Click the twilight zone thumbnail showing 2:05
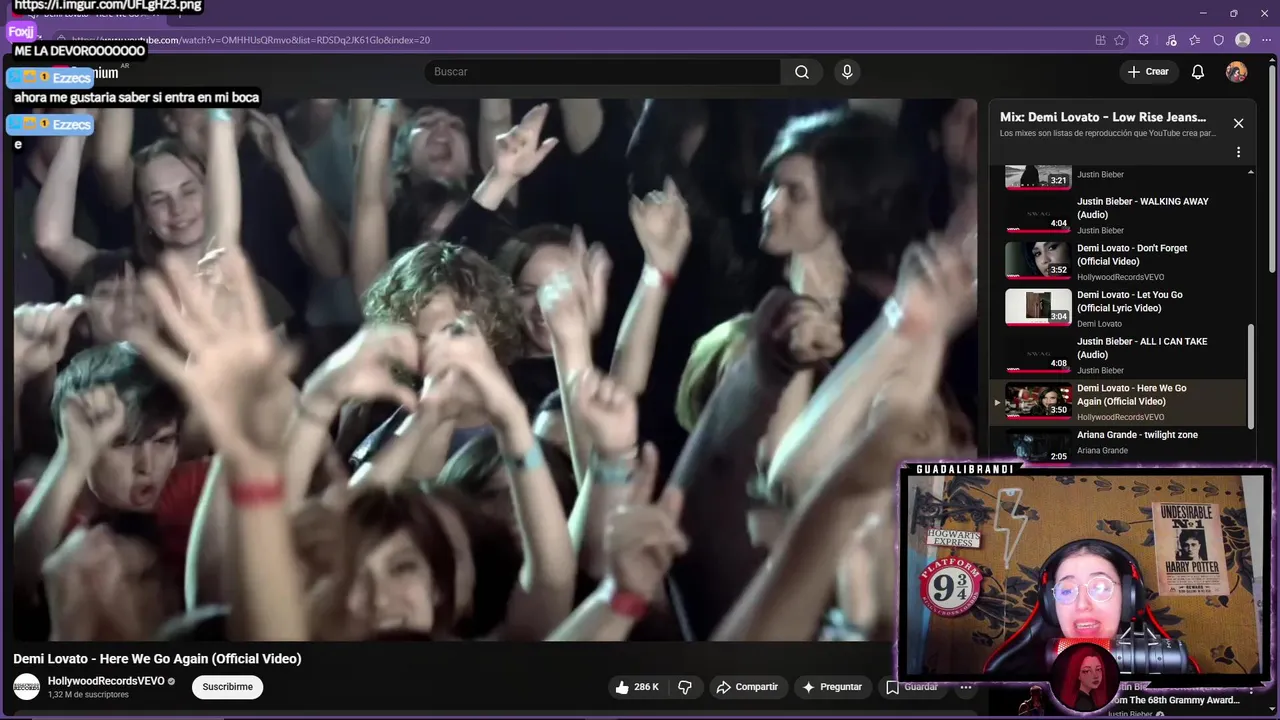This screenshot has height=720, width=1280. (x=1038, y=447)
